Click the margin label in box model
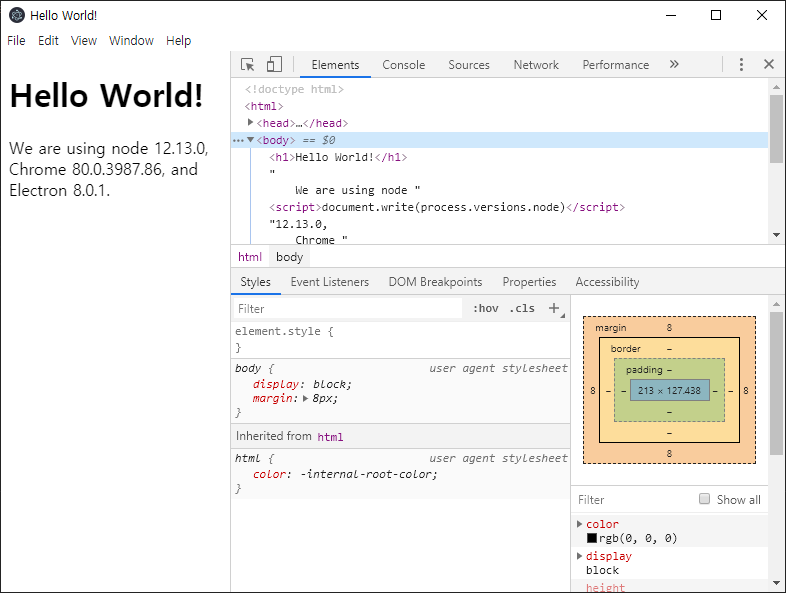Screen dimensions: 786x593 [611, 328]
